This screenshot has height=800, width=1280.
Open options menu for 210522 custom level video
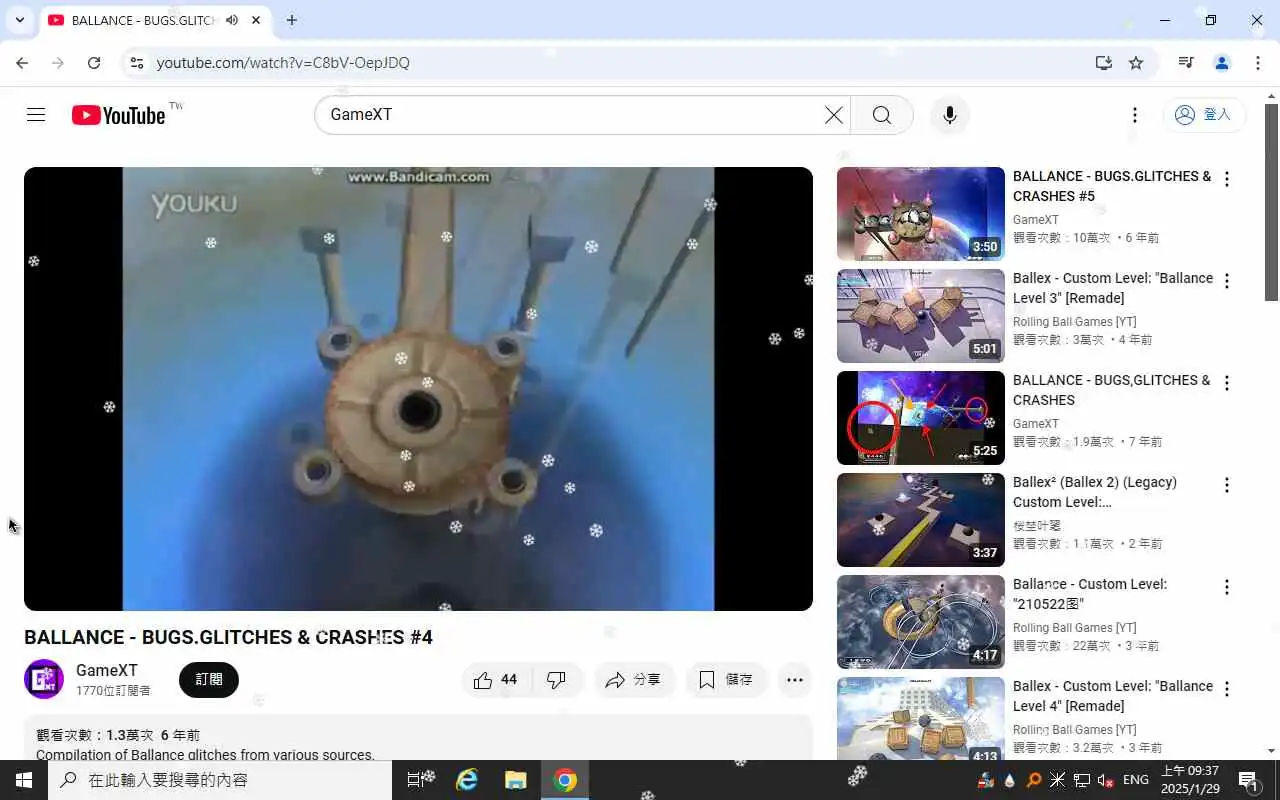pyautogui.click(x=1227, y=587)
